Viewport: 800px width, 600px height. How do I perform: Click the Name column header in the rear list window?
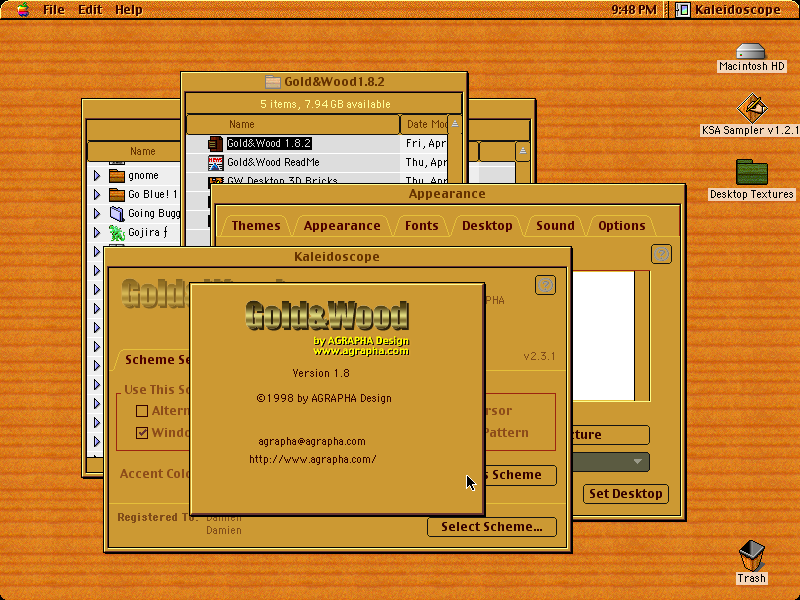(134, 151)
